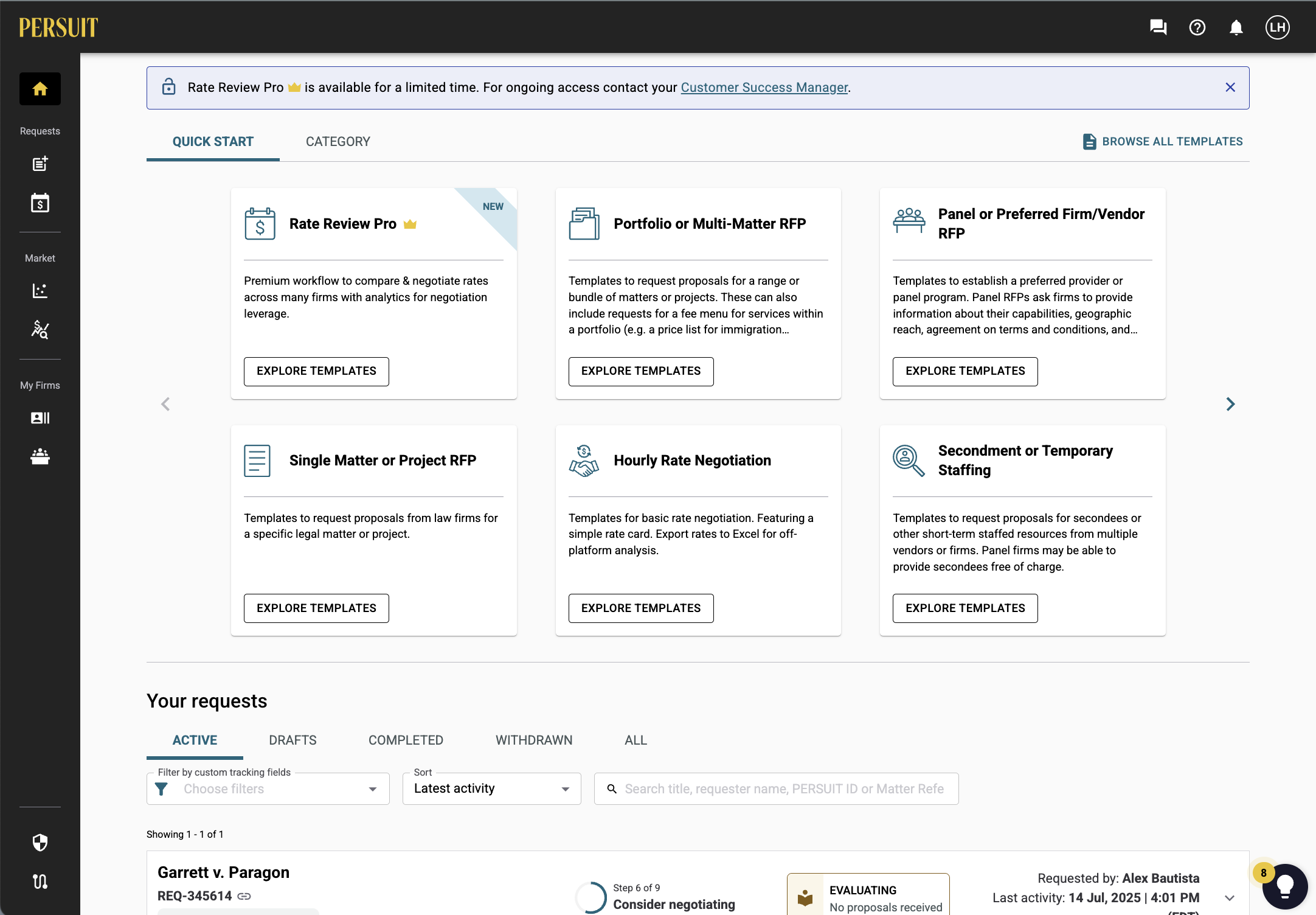Go to next template carousel page
Viewport: 1316px width, 915px height.
tap(1230, 404)
